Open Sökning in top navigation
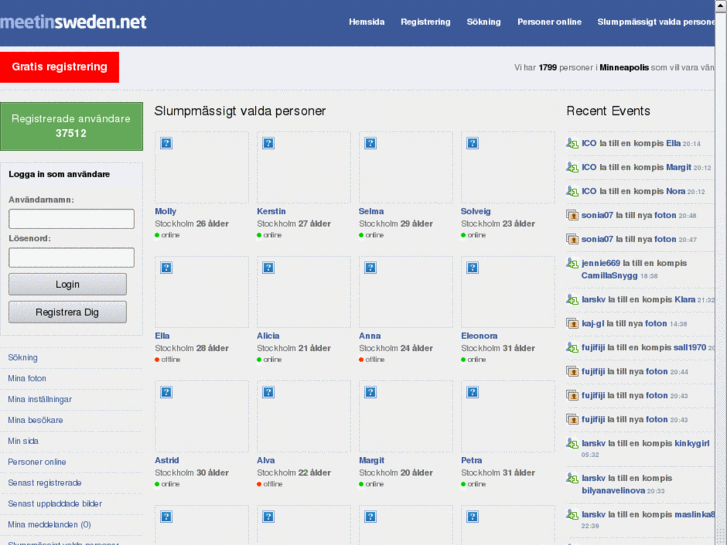The width and height of the screenshot is (727, 545). pyautogui.click(x=484, y=22)
